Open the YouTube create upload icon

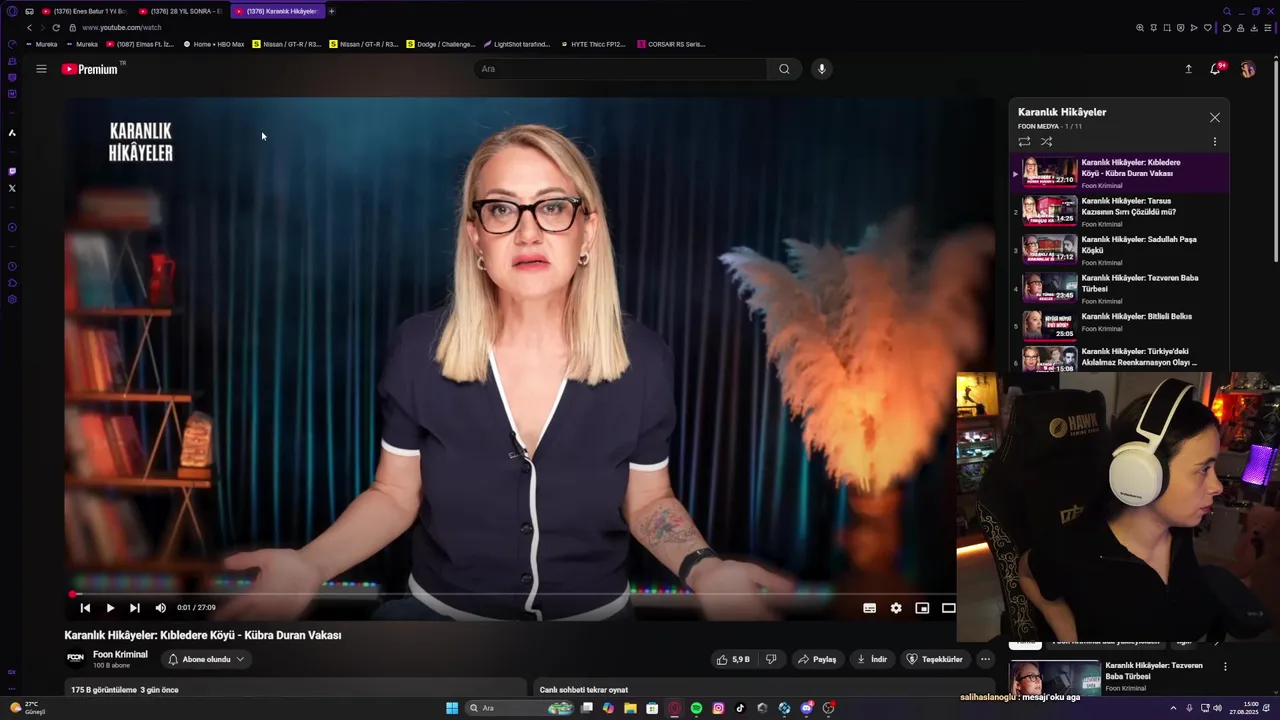pyautogui.click(x=1189, y=69)
